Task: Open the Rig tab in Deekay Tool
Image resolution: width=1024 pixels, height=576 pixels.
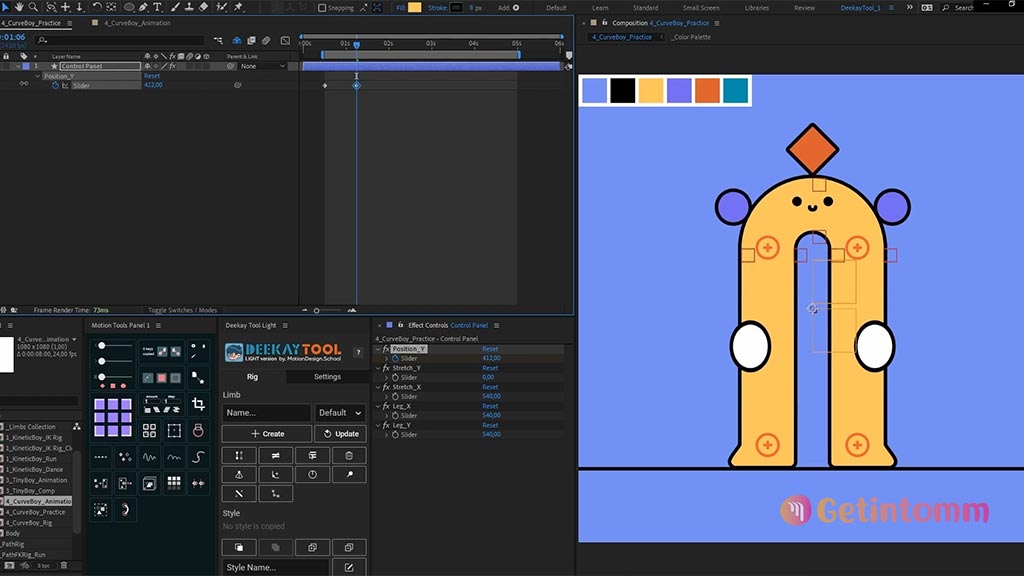Action: 252,377
